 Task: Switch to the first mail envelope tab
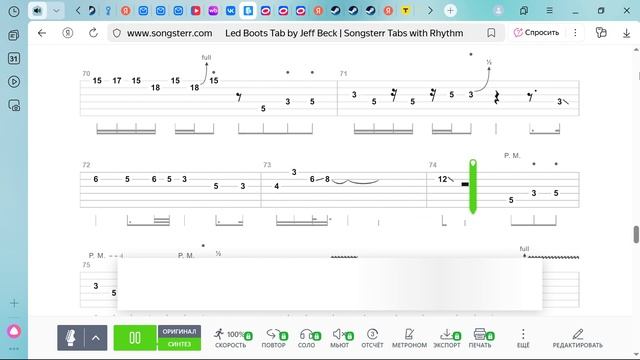click(x=143, y=11)
